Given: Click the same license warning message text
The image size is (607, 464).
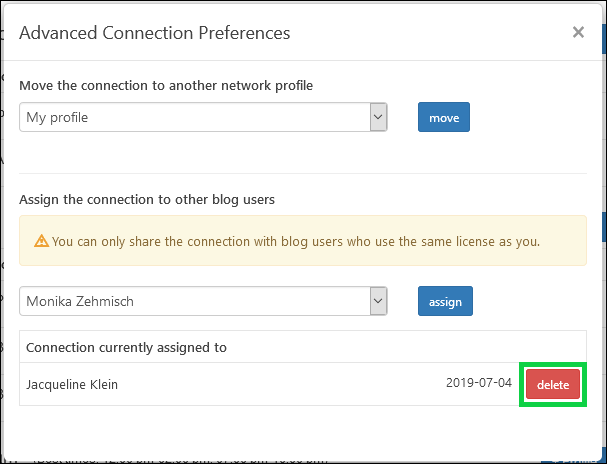Looking at the screenshot, I should pos(296,241).
